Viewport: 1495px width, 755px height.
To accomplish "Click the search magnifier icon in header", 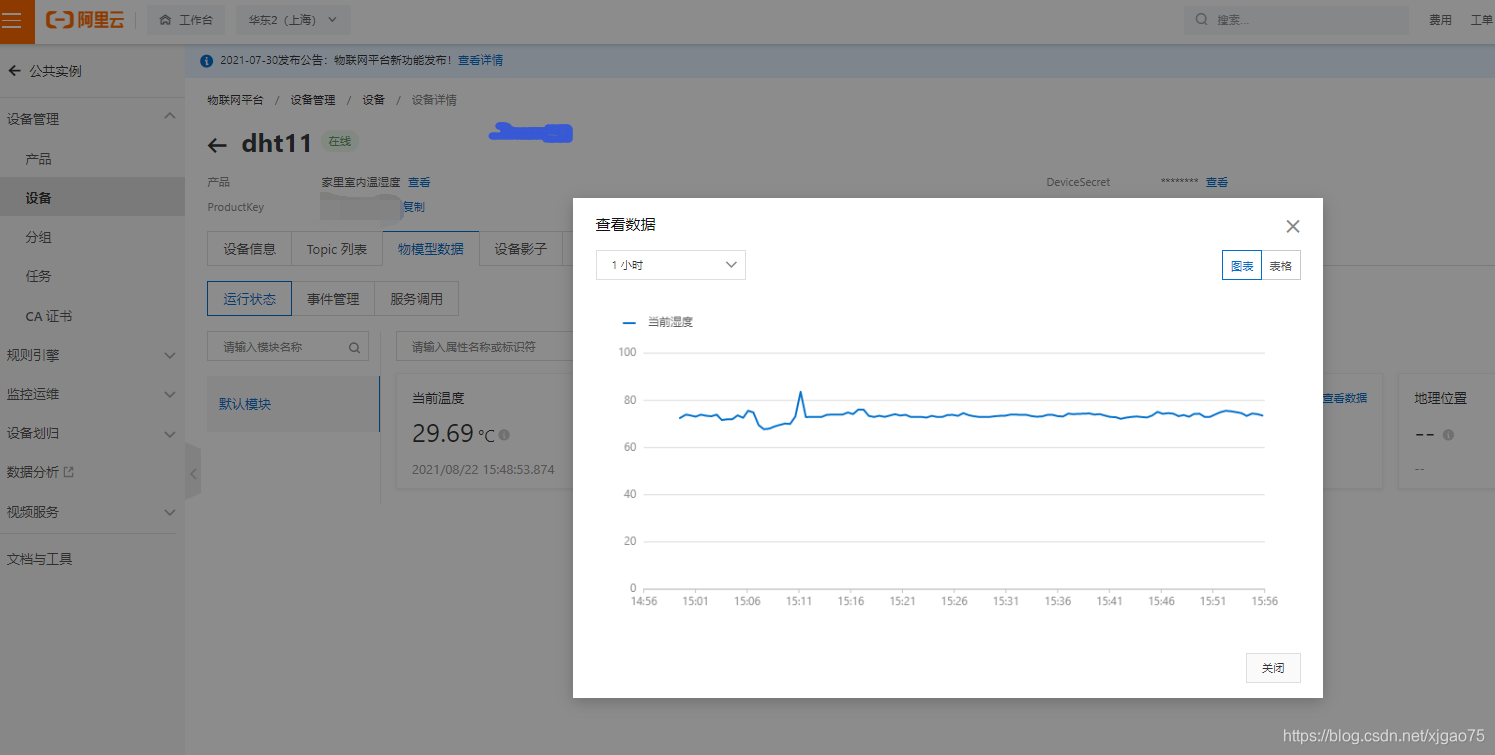I will pos(1201,20).
